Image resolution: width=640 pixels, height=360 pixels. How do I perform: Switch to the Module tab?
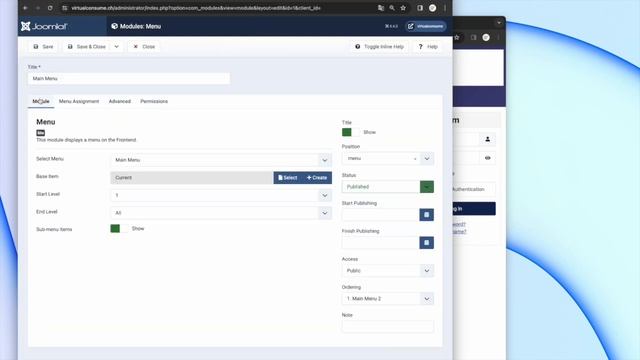coord(41,101)
